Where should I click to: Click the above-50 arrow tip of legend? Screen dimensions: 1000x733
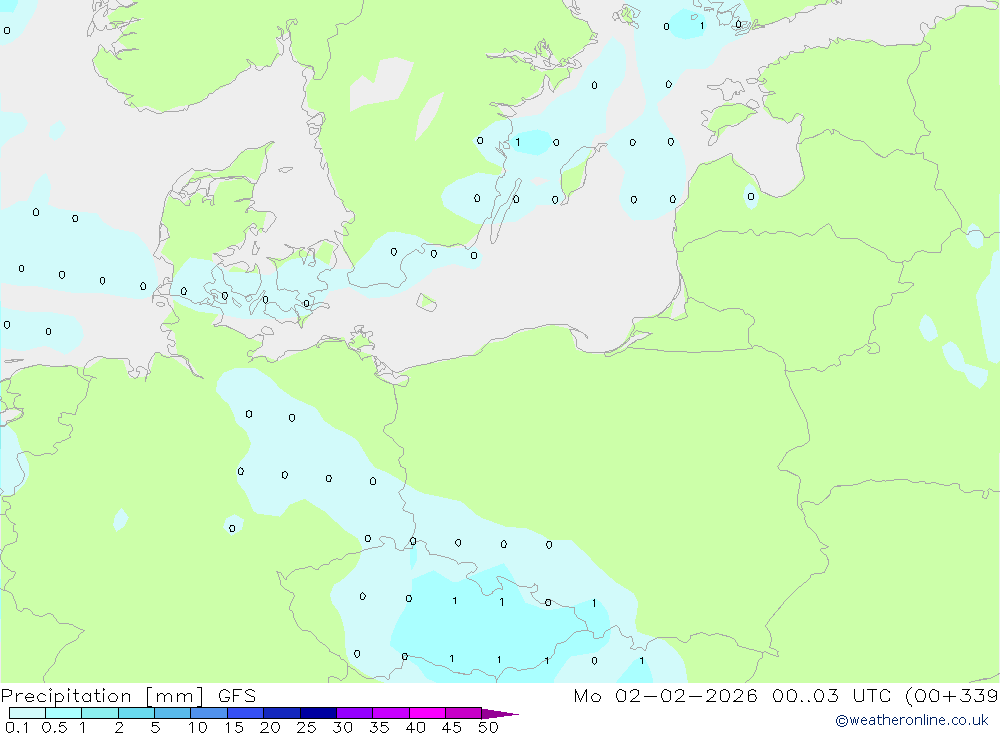point(500,713)
